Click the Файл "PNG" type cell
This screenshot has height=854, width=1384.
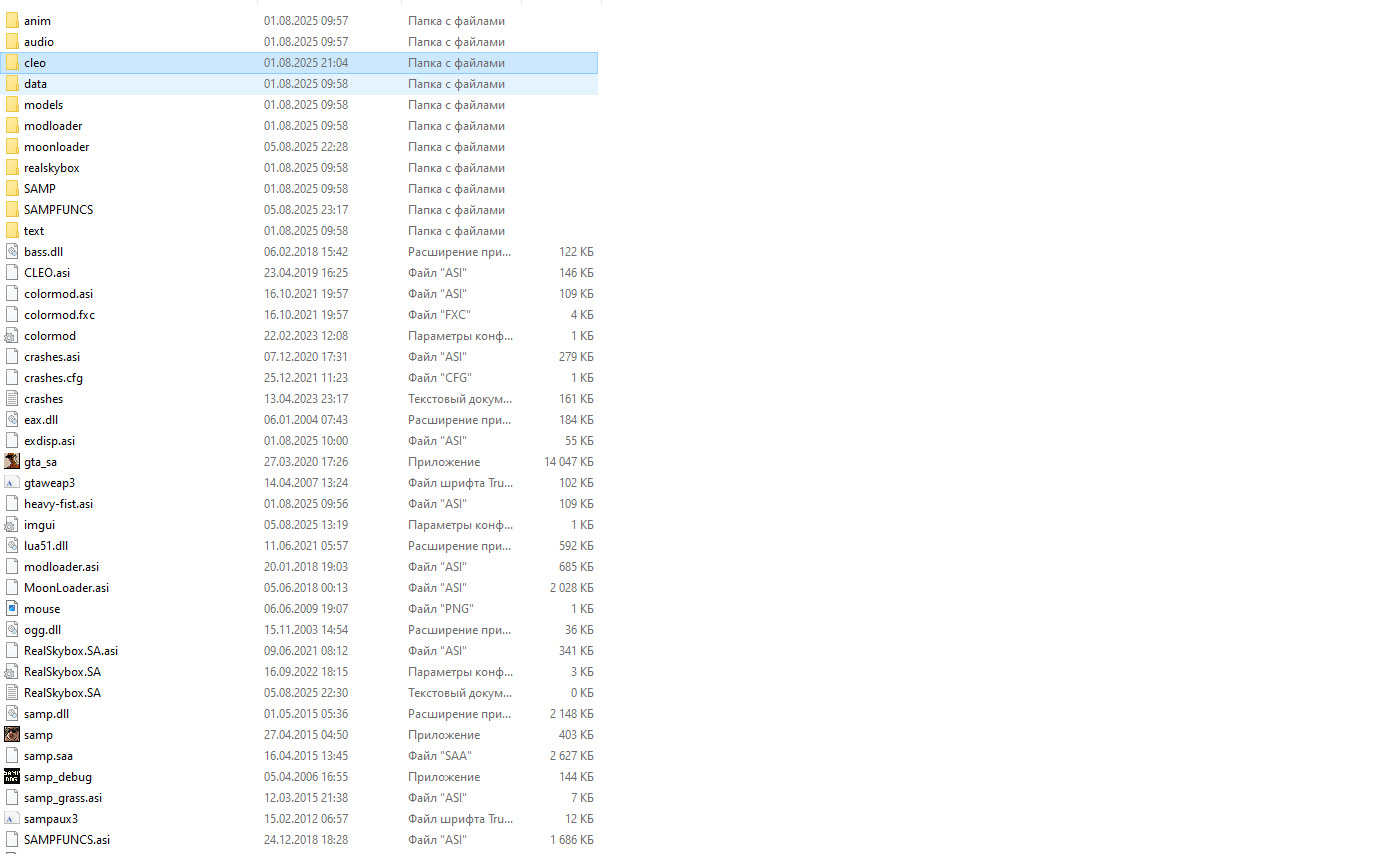tap(441, 609)
